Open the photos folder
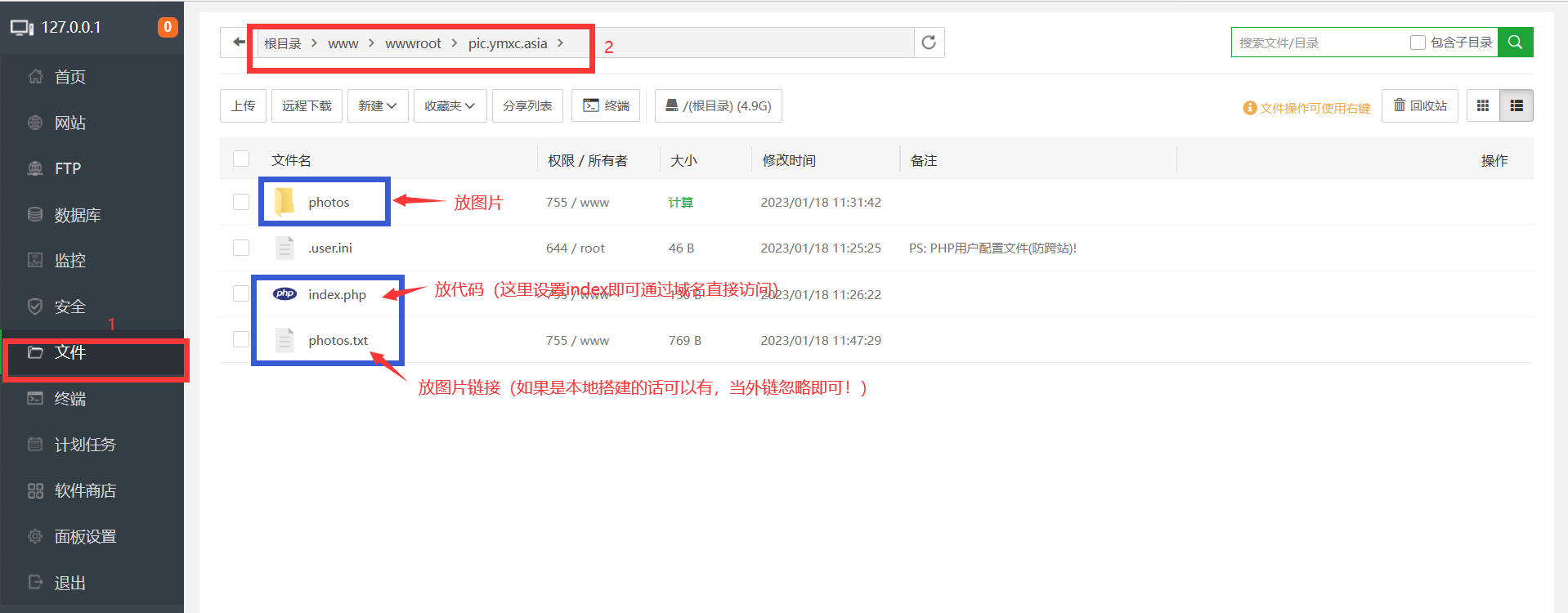1568x613 pixels. point(329,203)
